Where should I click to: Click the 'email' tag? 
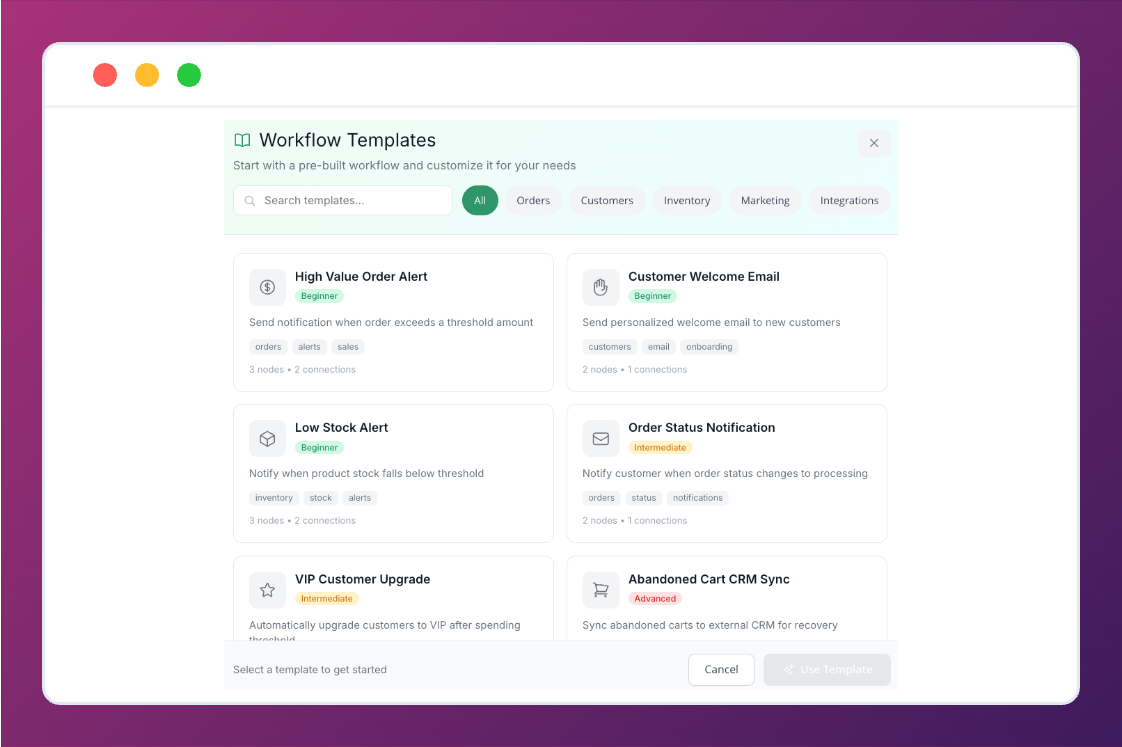coord(658,347)
